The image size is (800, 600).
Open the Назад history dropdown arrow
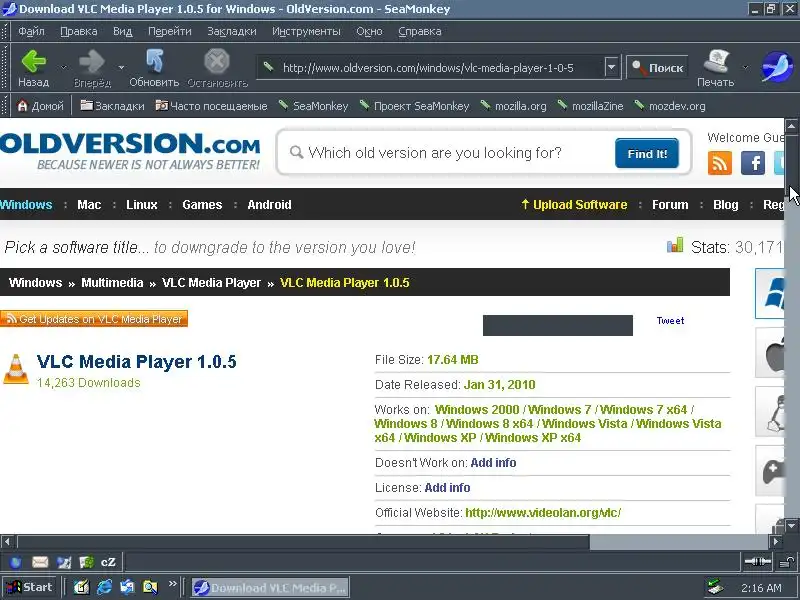pyautogui.click(x=64, y=67)
